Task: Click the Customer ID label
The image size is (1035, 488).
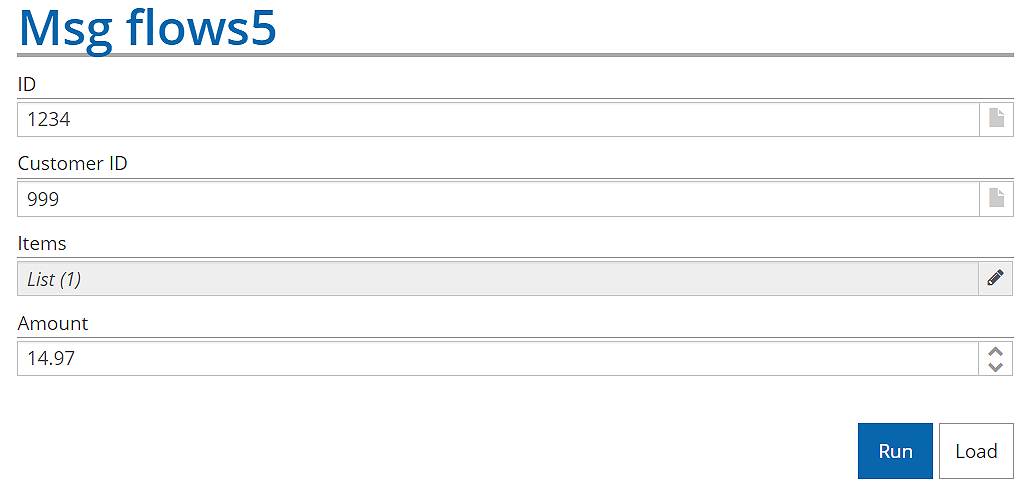Action: pos(73,164)
